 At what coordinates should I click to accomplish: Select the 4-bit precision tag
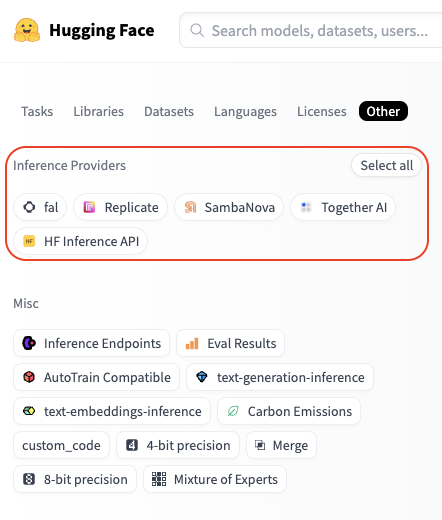pos(178,445)
